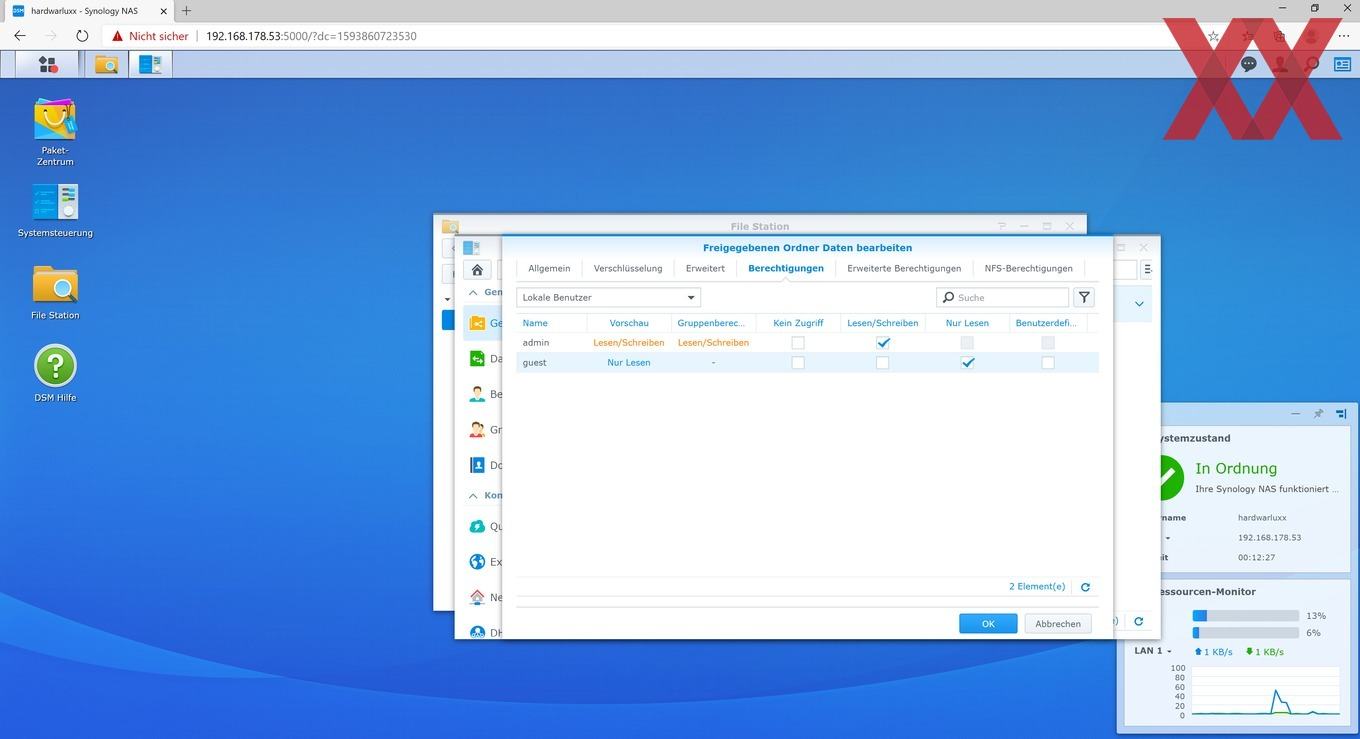
Task: Click the 13% usage bar in Ressourcen-Monitor
Action: coord(1246,616)
